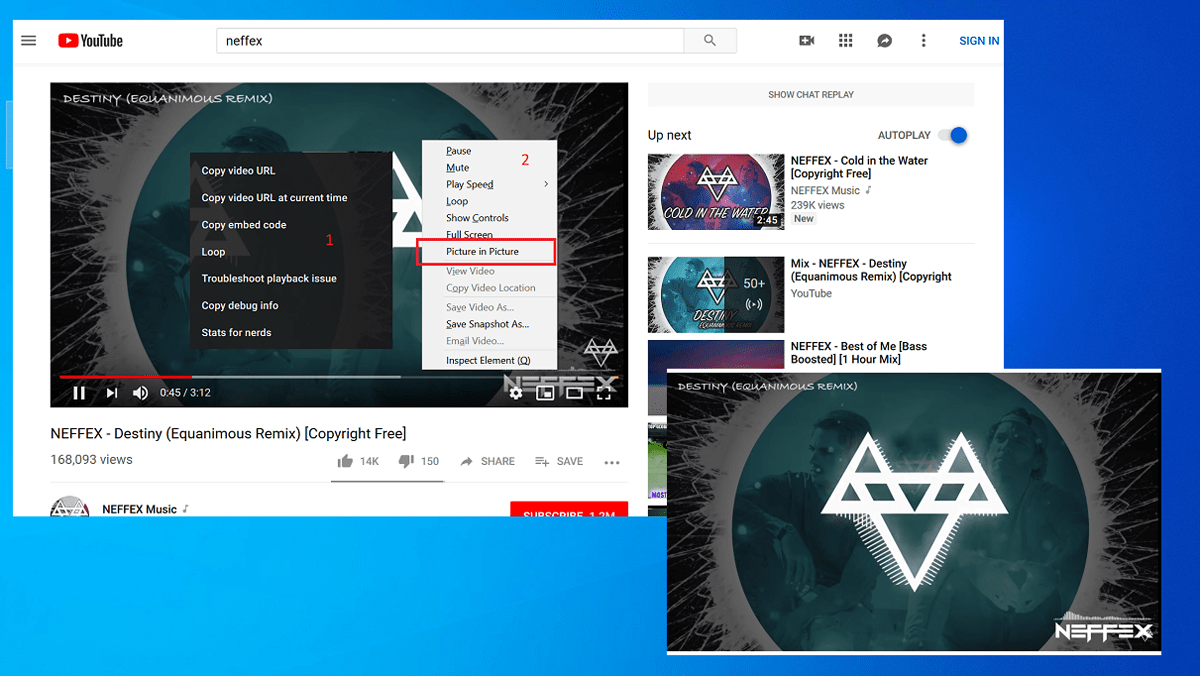Click the YouTube logo to go home
1200x676 pixels.
90,40
